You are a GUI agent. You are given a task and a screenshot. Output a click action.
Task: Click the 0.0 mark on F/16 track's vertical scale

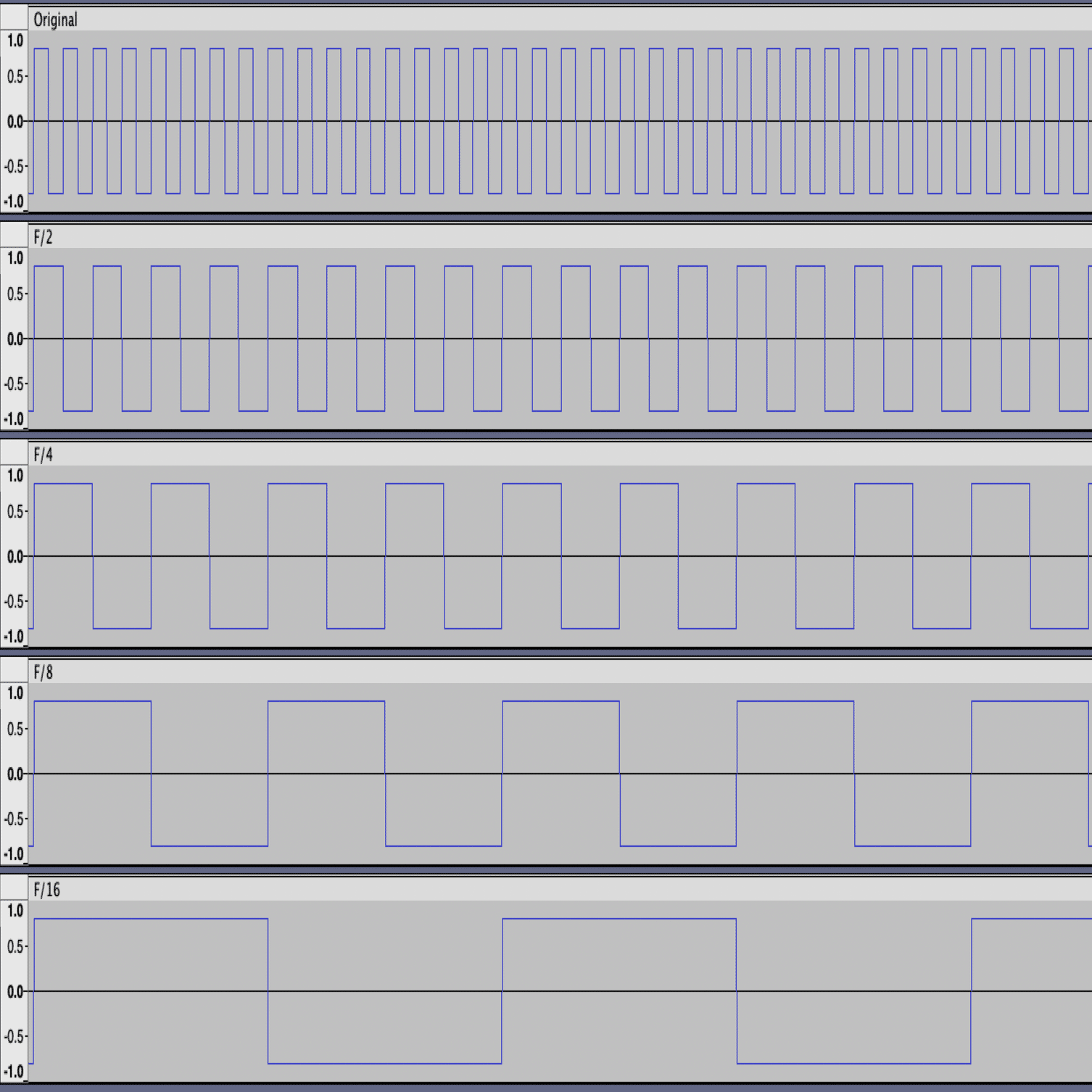click(15, 992)
